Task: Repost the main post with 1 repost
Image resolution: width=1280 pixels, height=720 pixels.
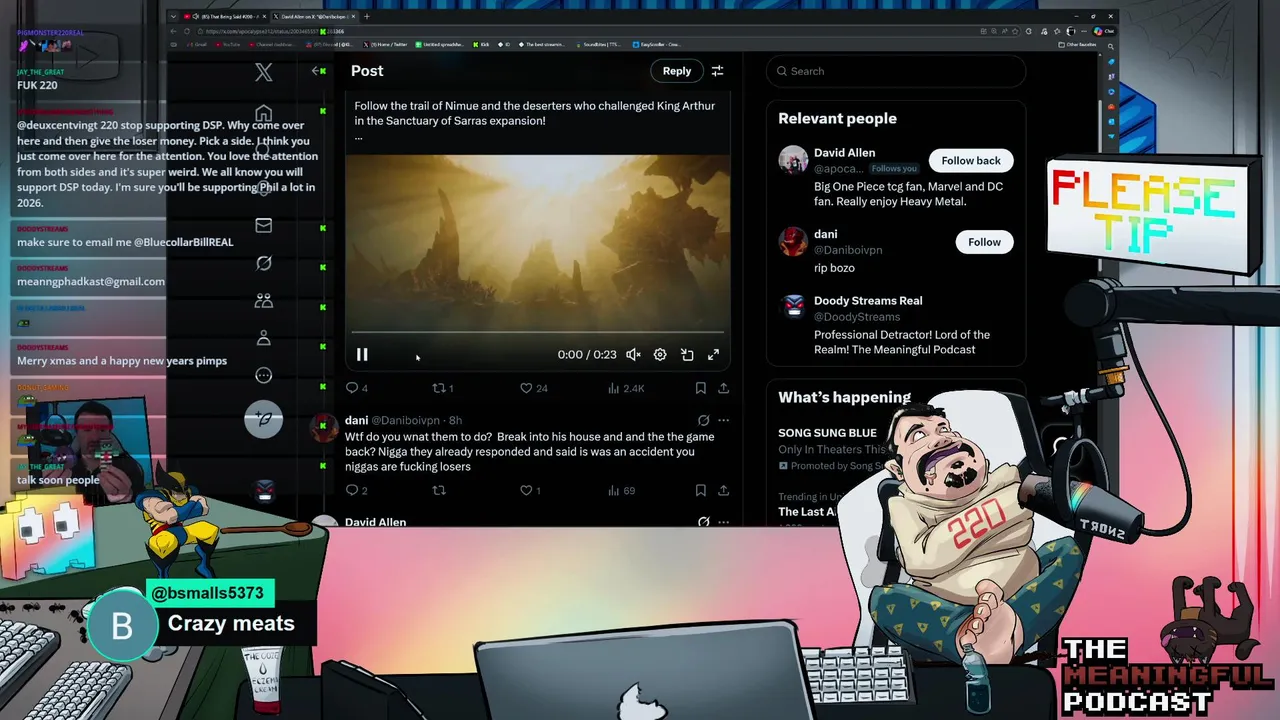Action: click(442, 388)
